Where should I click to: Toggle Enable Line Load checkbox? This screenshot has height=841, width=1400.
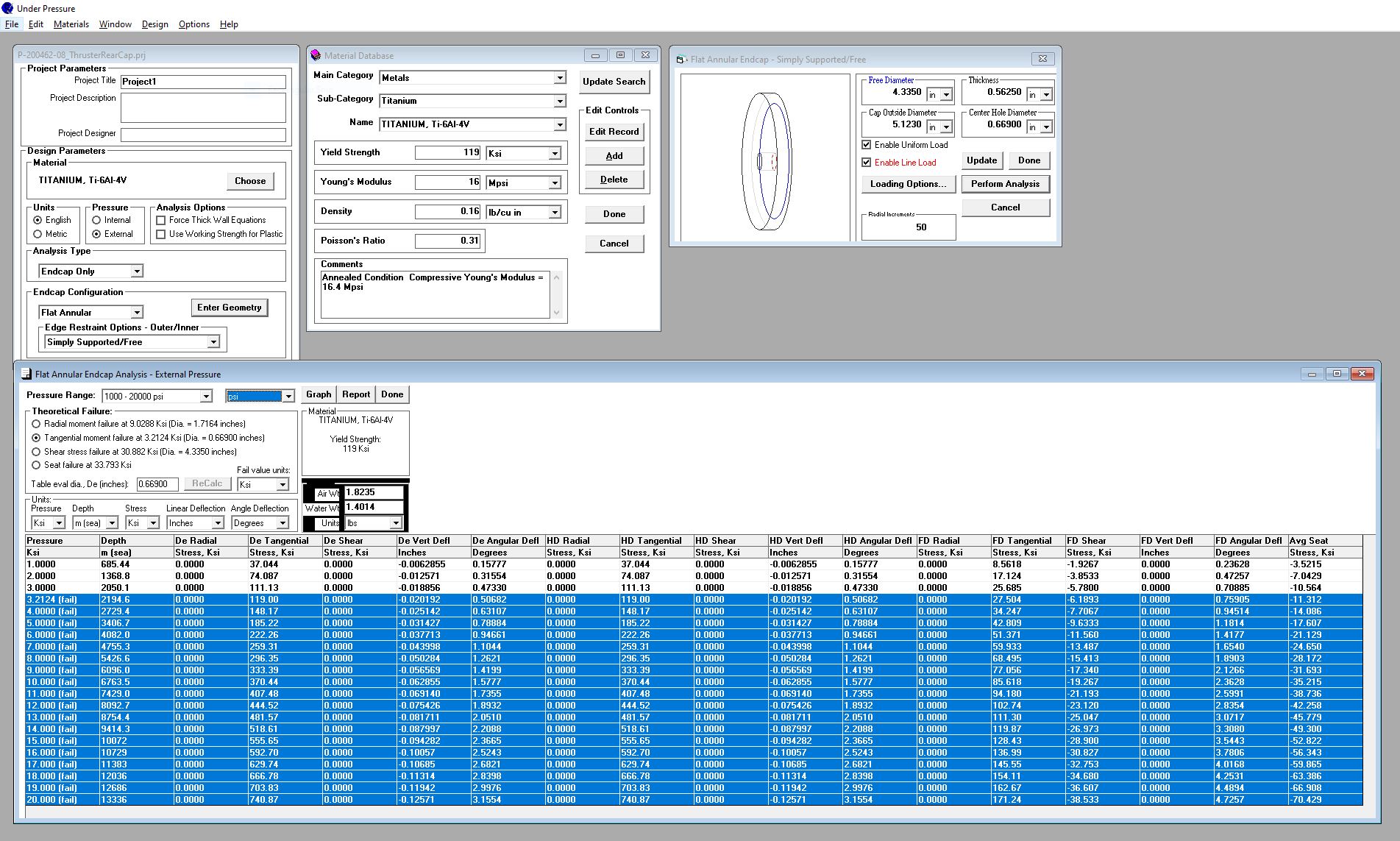867,163
